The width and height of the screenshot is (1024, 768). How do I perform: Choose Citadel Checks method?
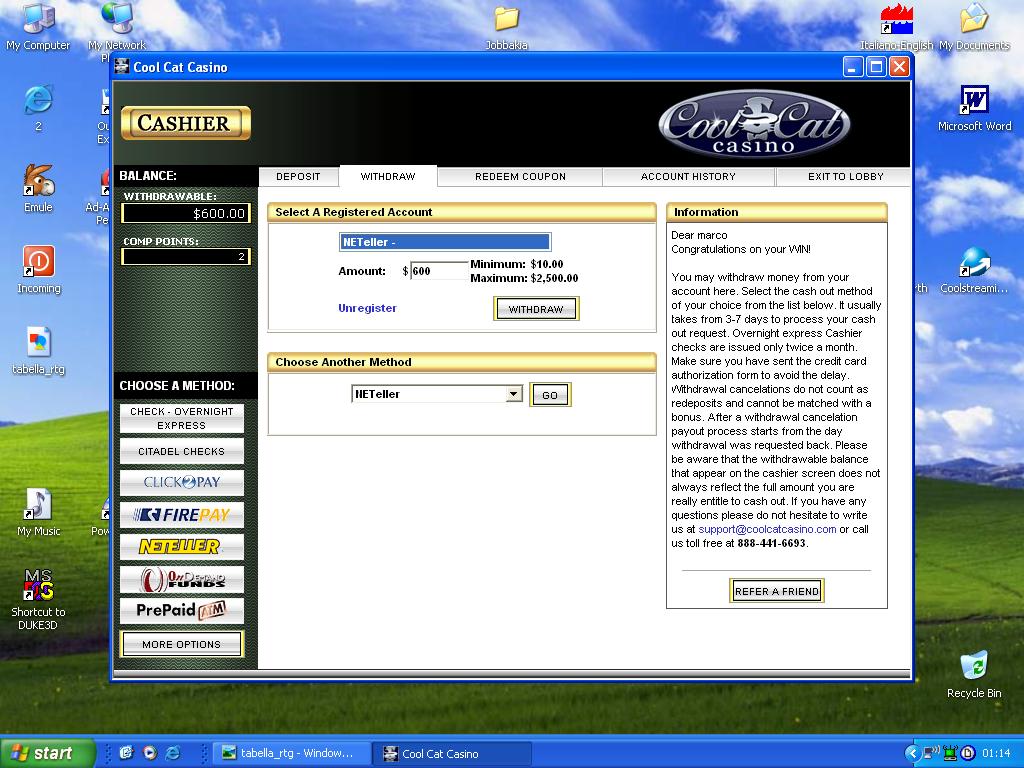coord(182,451)
